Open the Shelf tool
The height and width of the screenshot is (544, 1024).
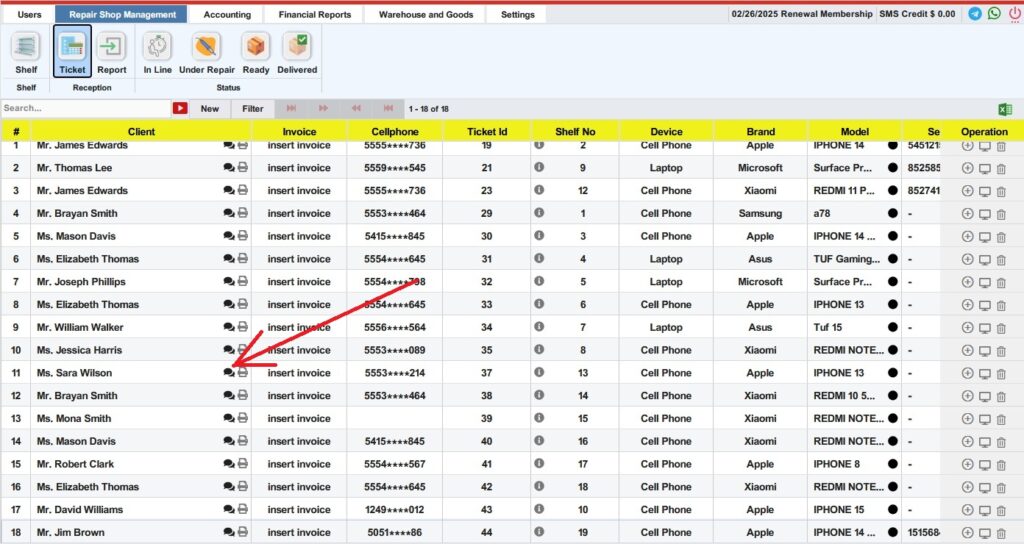(x=26, y=54)
